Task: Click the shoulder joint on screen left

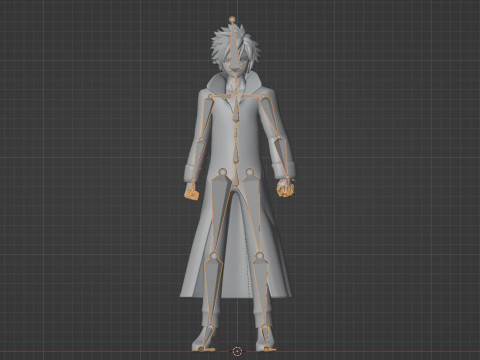Action: pyautogui.click(x=210, y=97)
